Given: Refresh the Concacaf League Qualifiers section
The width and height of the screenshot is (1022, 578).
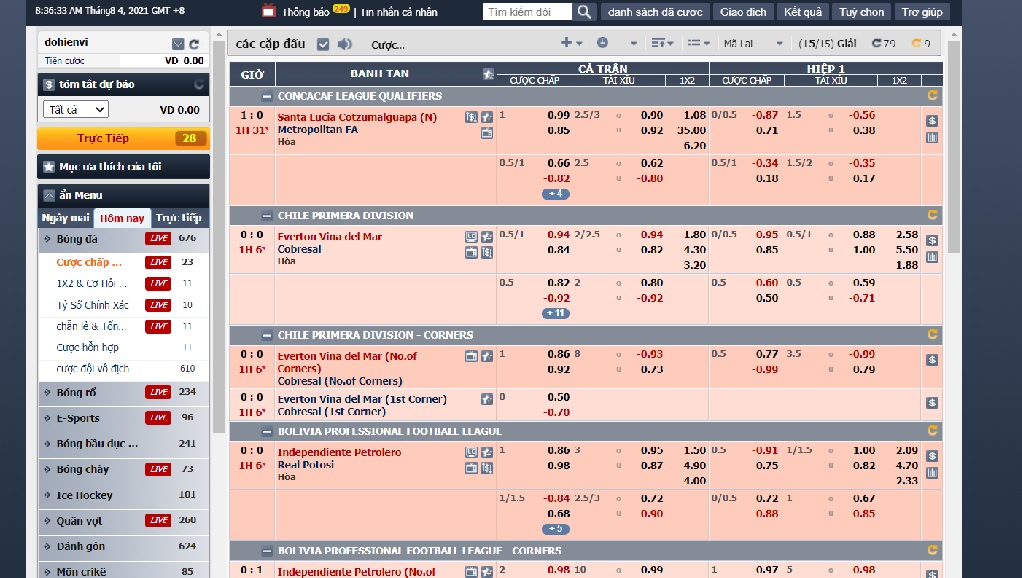Looking at the screenshot, I should coord(933,96).
